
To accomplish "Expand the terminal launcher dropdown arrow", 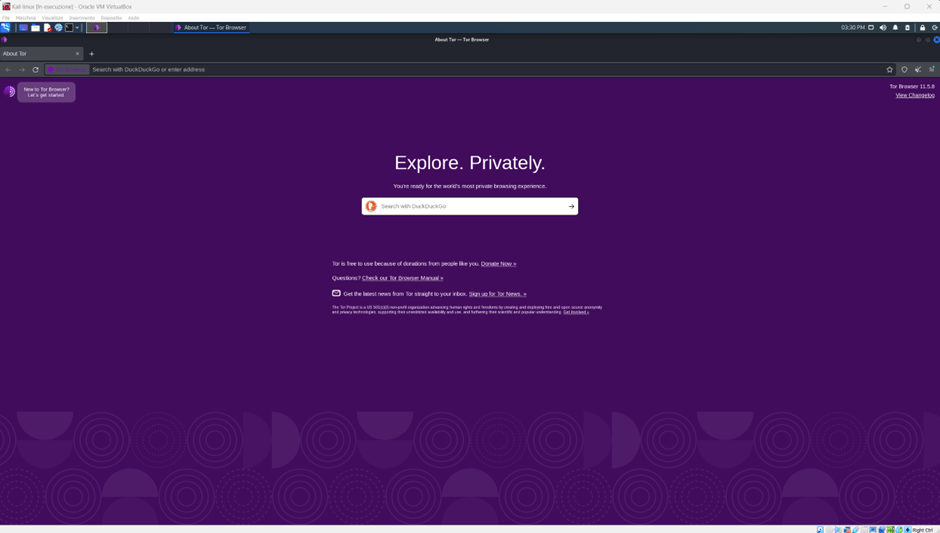I will 77,28.
